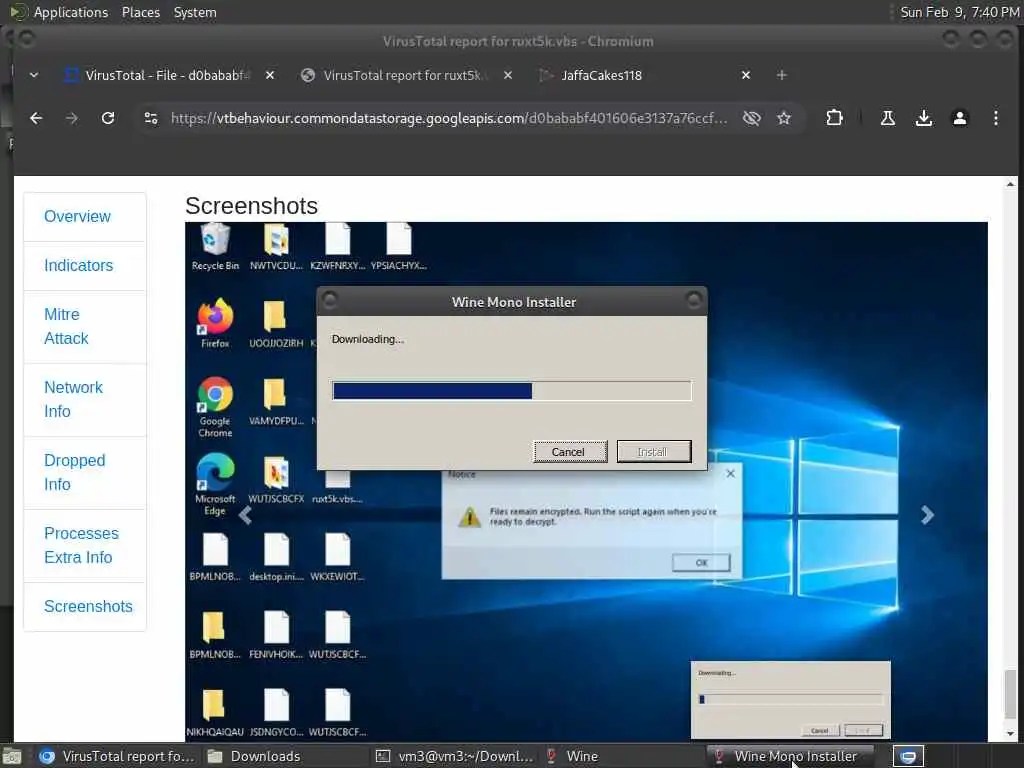The height and width of the screenshot is (768, 1024).
Task: Open the Places menu in top panel
Action: [140, 12]
